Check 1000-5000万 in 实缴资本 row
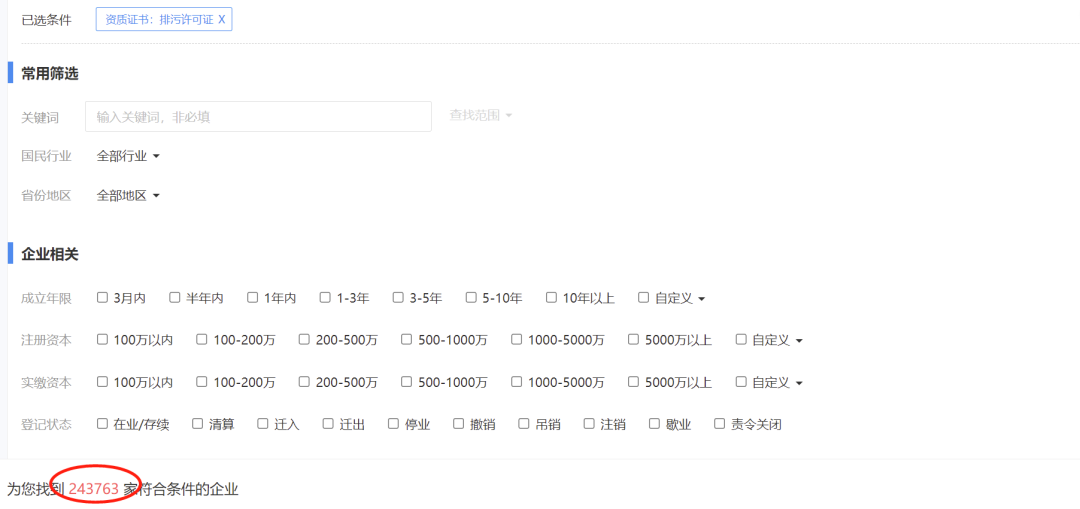The width and height of the screenshot is (1080, 509). coord(517,382)
